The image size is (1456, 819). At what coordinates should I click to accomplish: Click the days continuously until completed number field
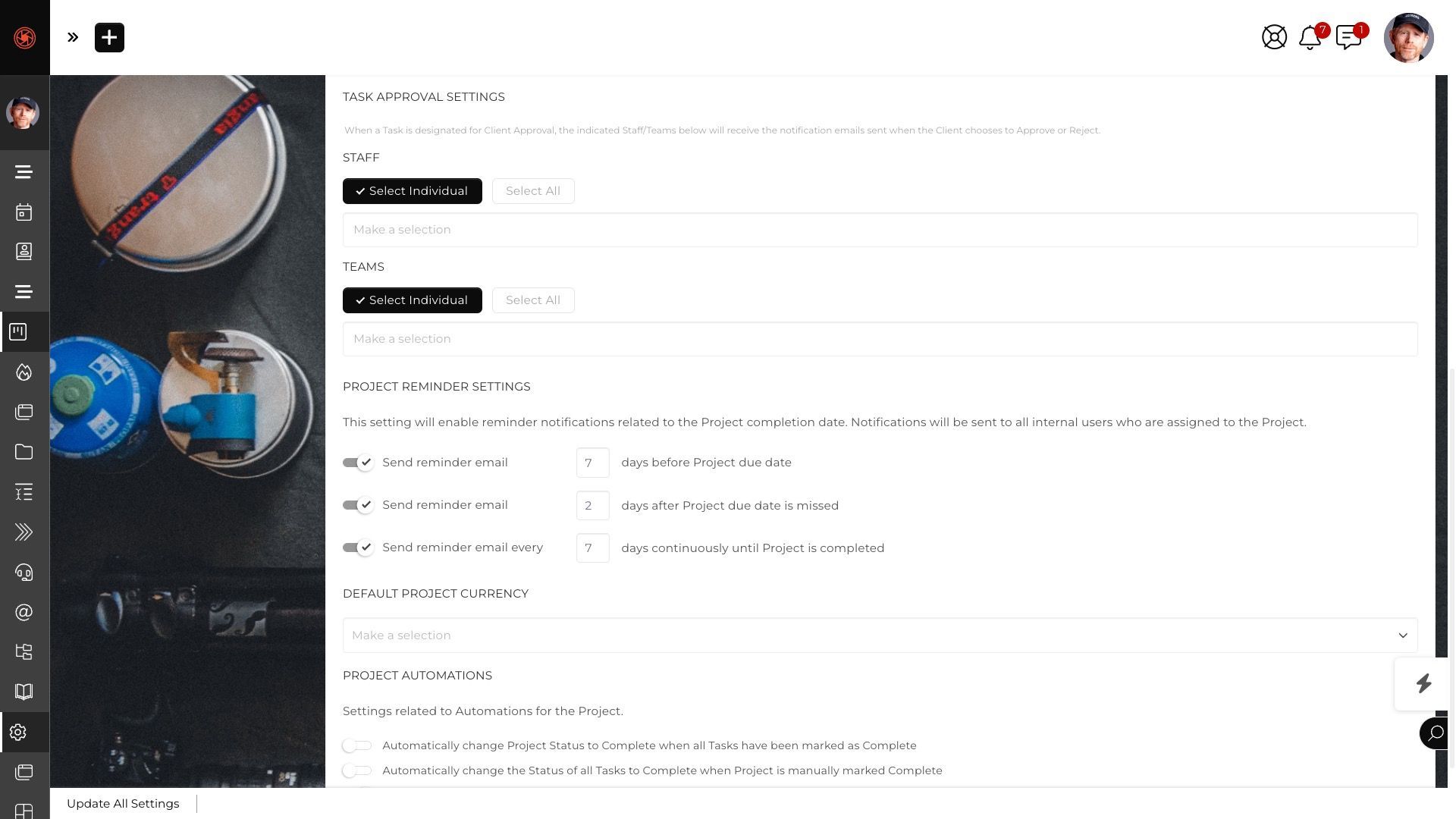[592, 548]
